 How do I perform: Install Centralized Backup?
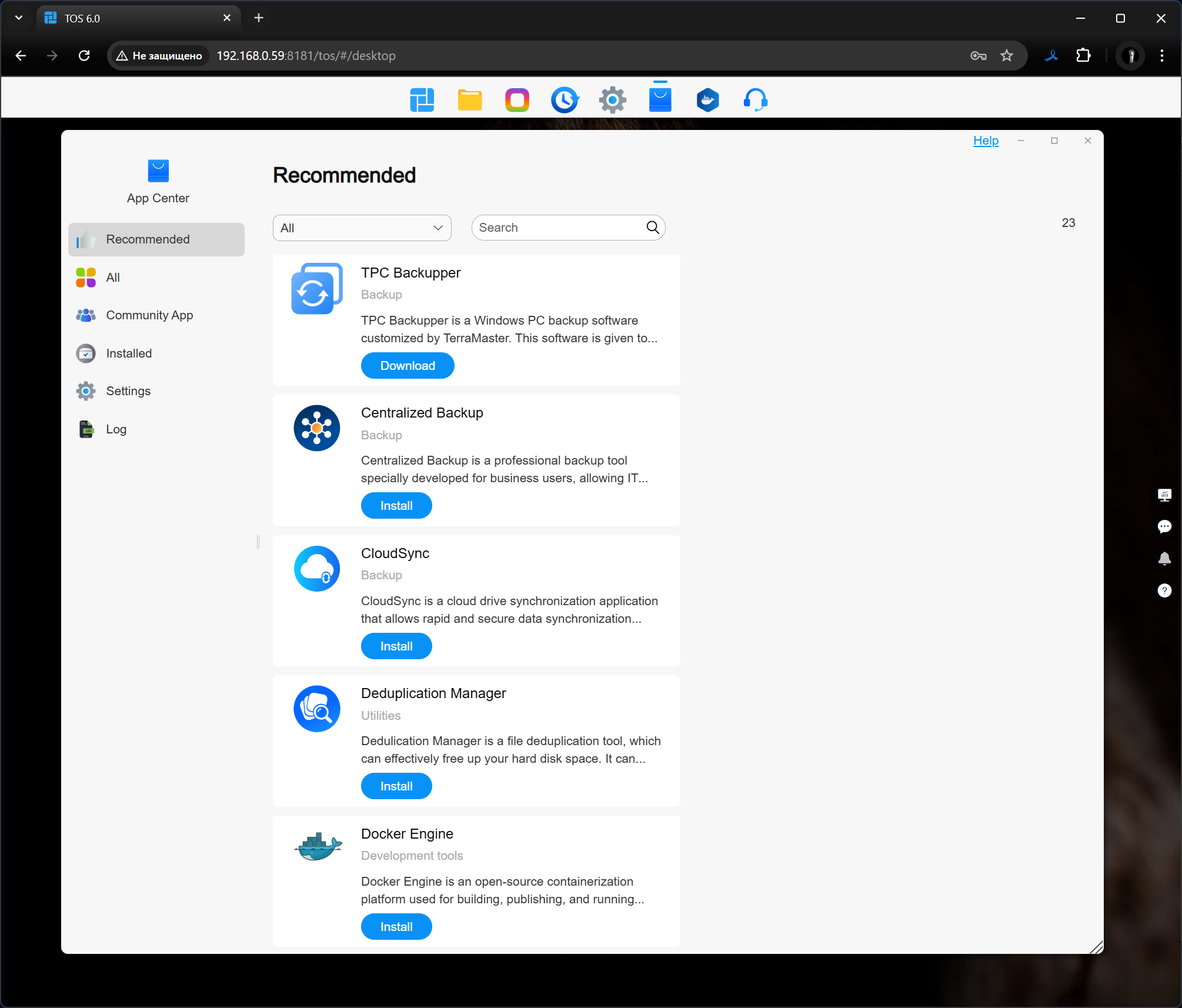click(x=396, y=506)
